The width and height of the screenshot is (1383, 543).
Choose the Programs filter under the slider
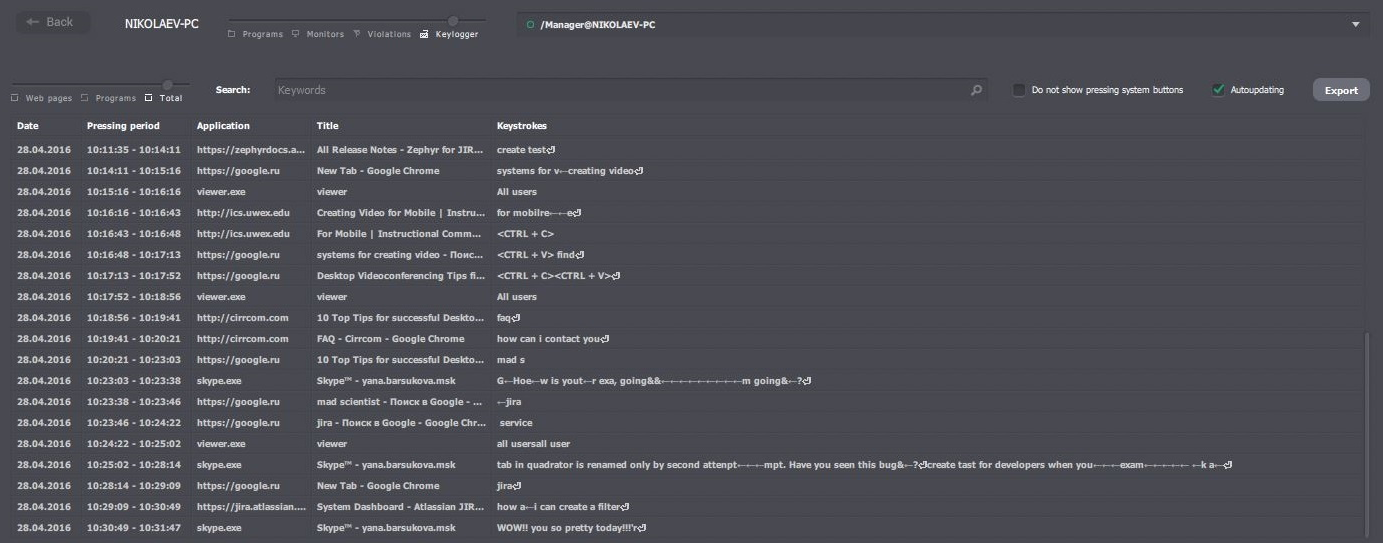(x=85, y=98)
